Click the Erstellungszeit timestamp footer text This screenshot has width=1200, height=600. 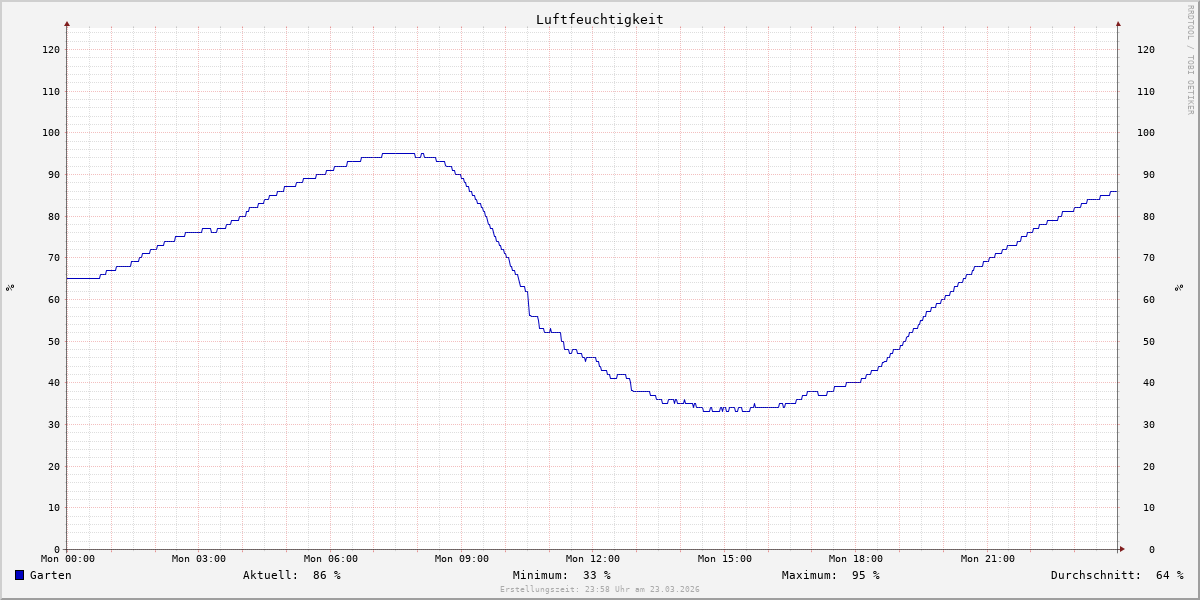point(599,590)
